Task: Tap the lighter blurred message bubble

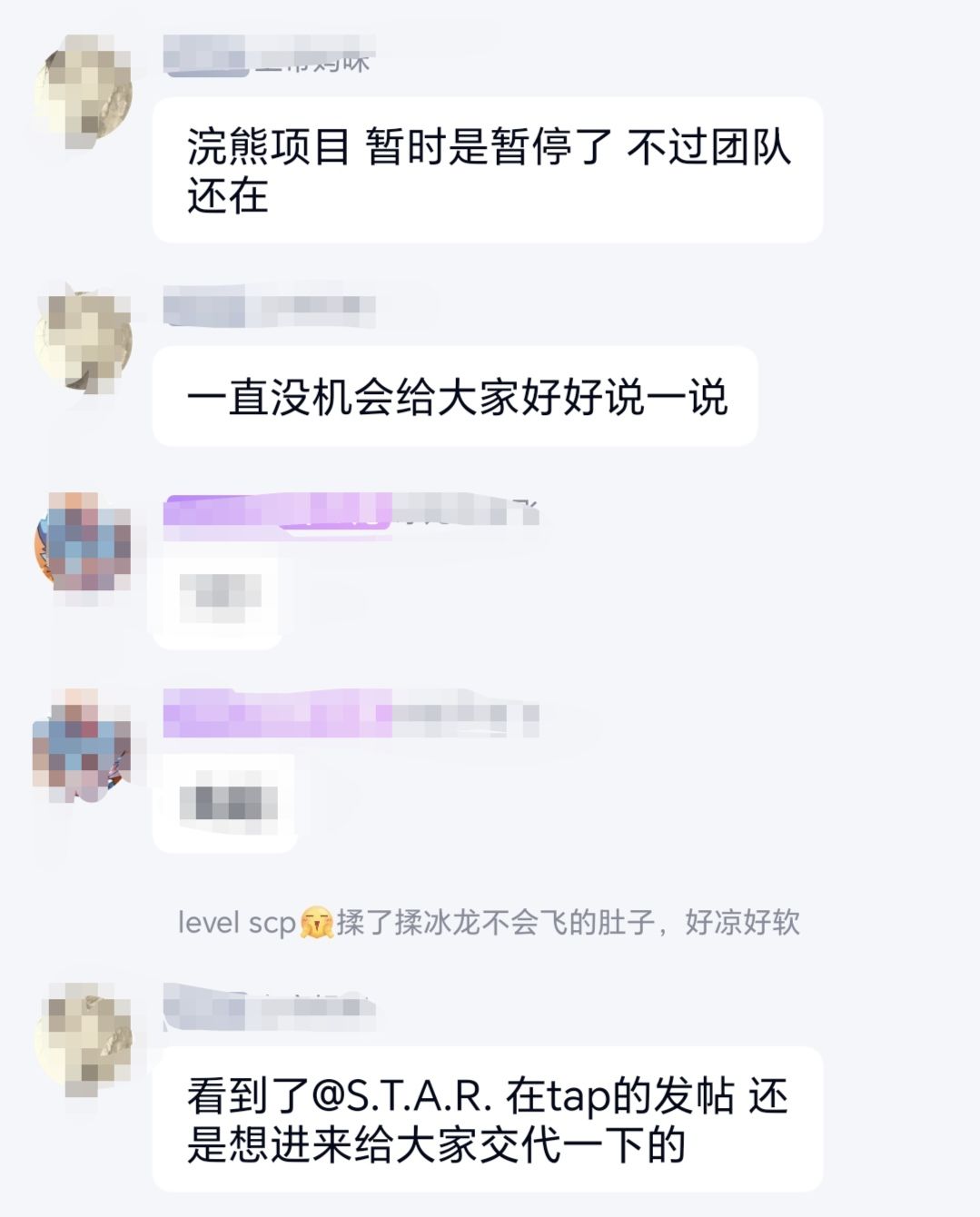Action: click(216, 597)
